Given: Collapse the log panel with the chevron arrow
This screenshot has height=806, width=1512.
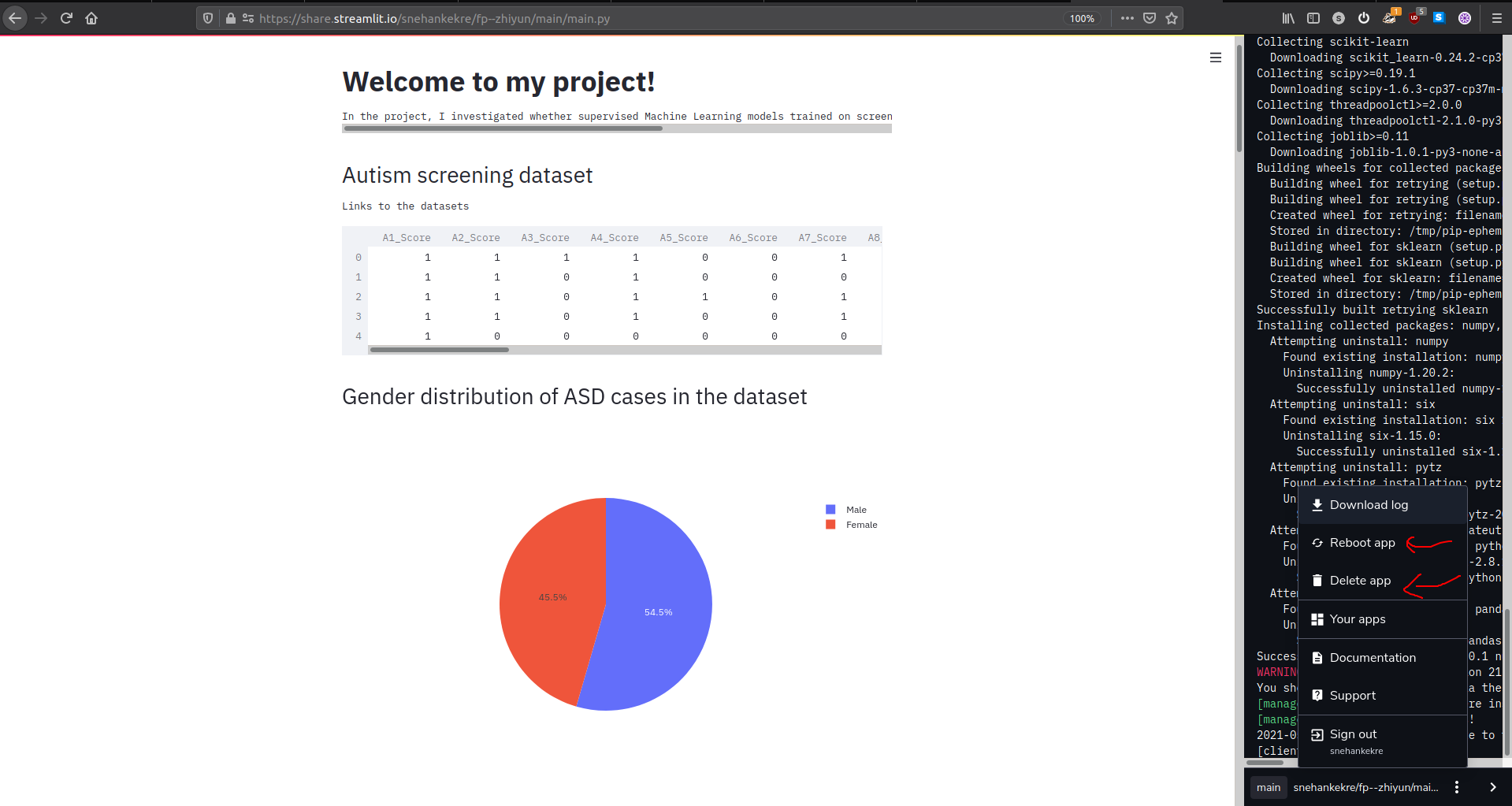Looking at the screenshot, I should click(1492, 787).
